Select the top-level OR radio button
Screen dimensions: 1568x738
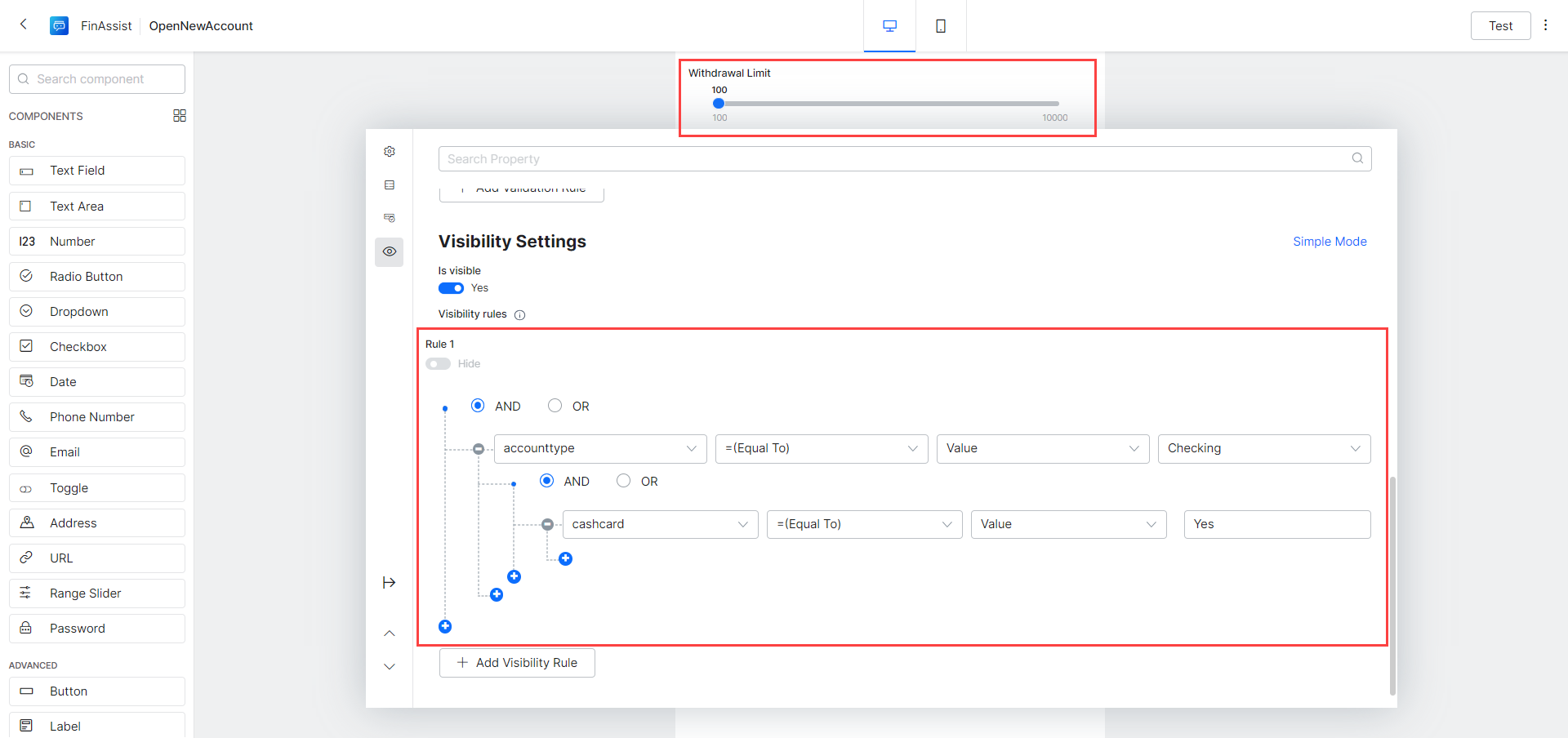coord(555,406)
